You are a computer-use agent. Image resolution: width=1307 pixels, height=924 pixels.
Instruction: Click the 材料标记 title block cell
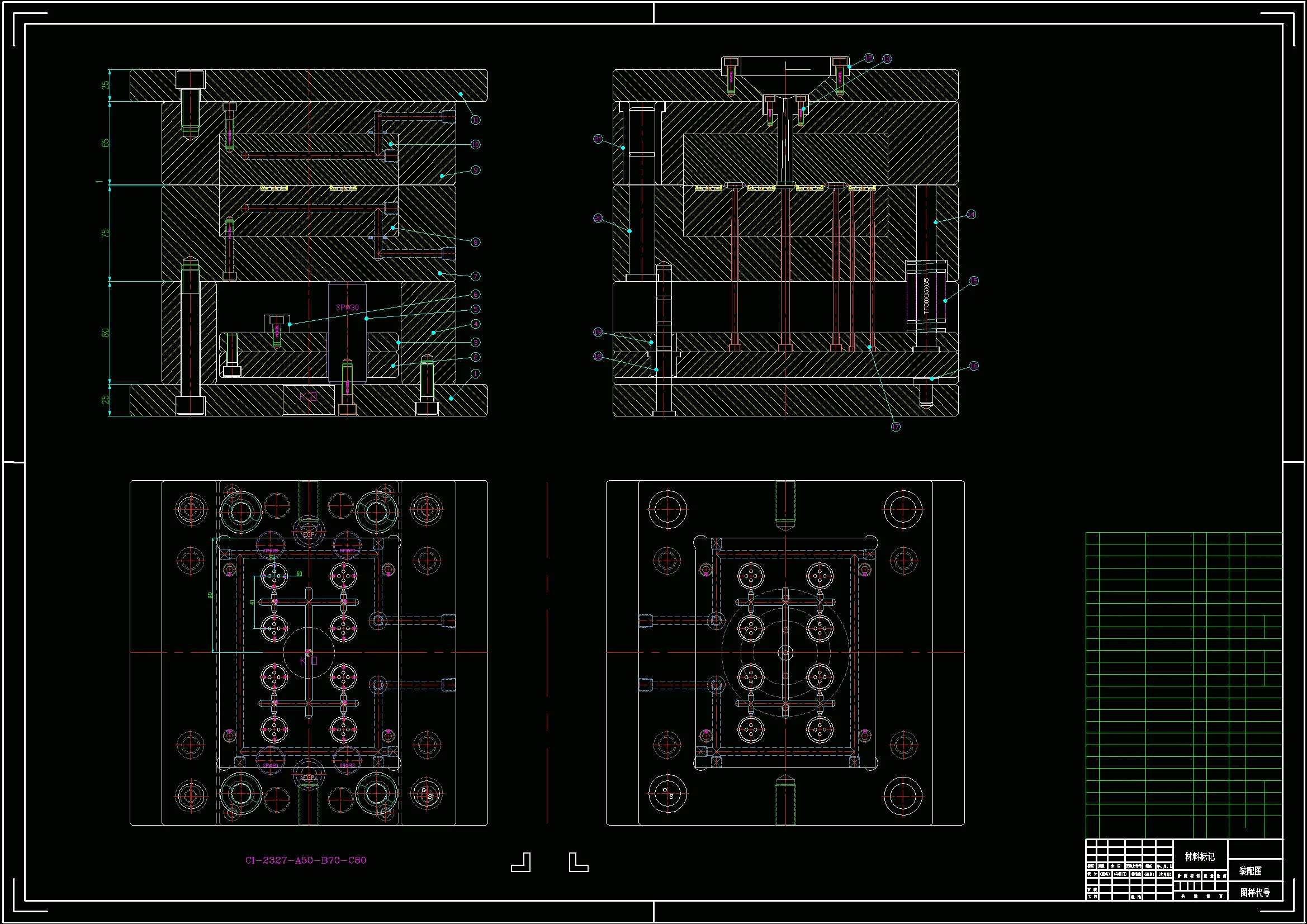click(x=1200, y=857)
